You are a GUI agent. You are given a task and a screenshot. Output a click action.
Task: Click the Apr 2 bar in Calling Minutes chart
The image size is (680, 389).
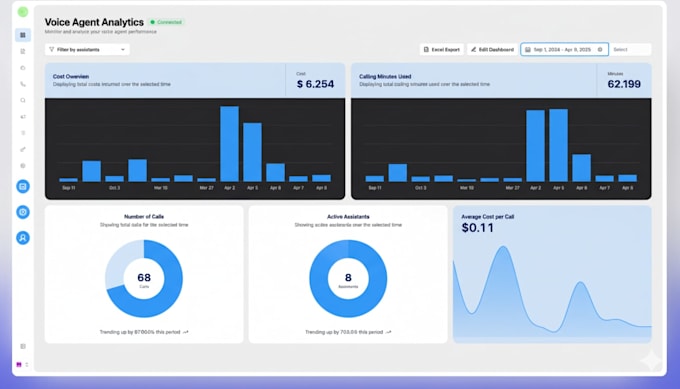click(x=536, y=146)
